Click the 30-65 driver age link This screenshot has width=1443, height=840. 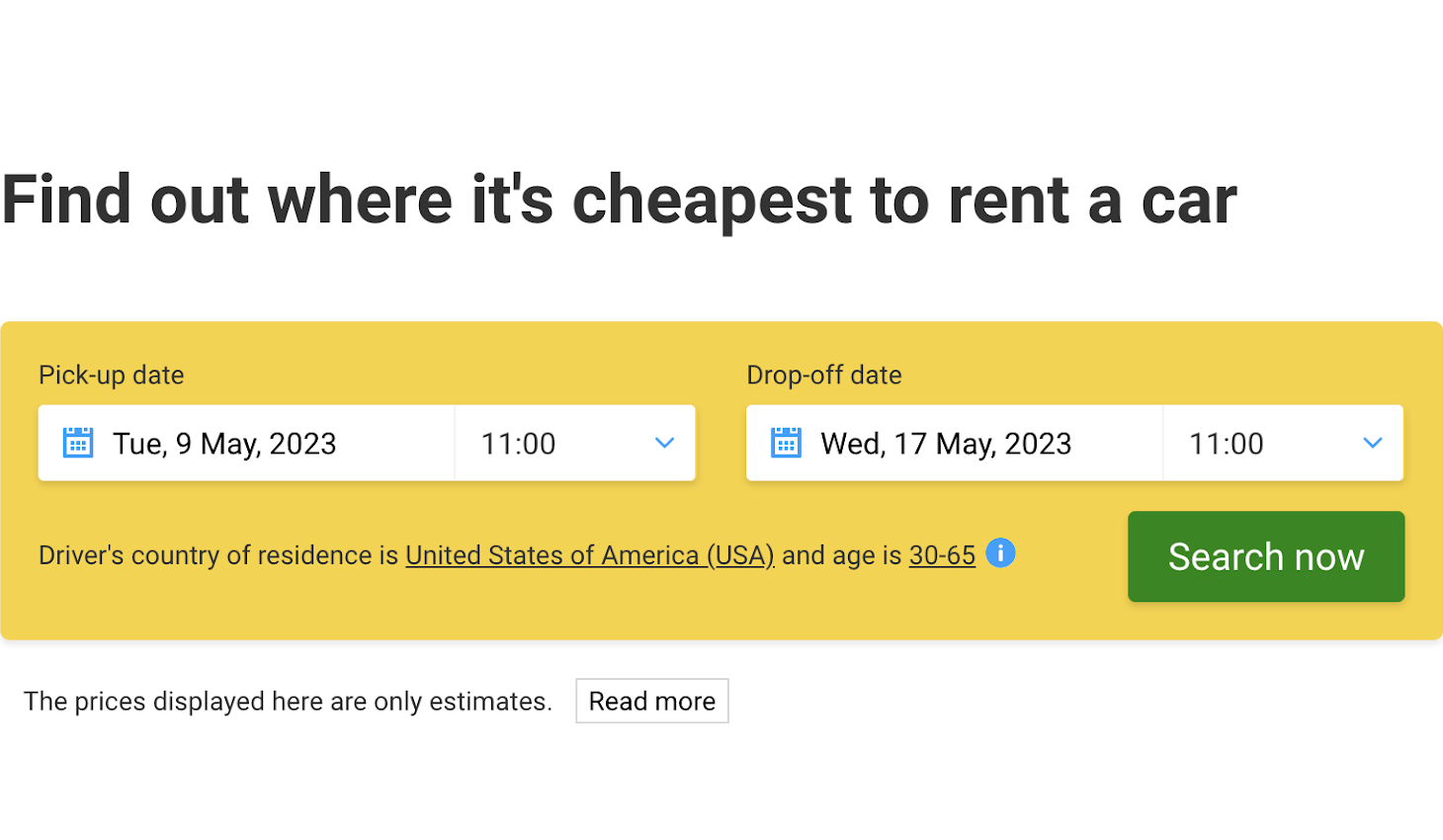(x=940, y=554)
